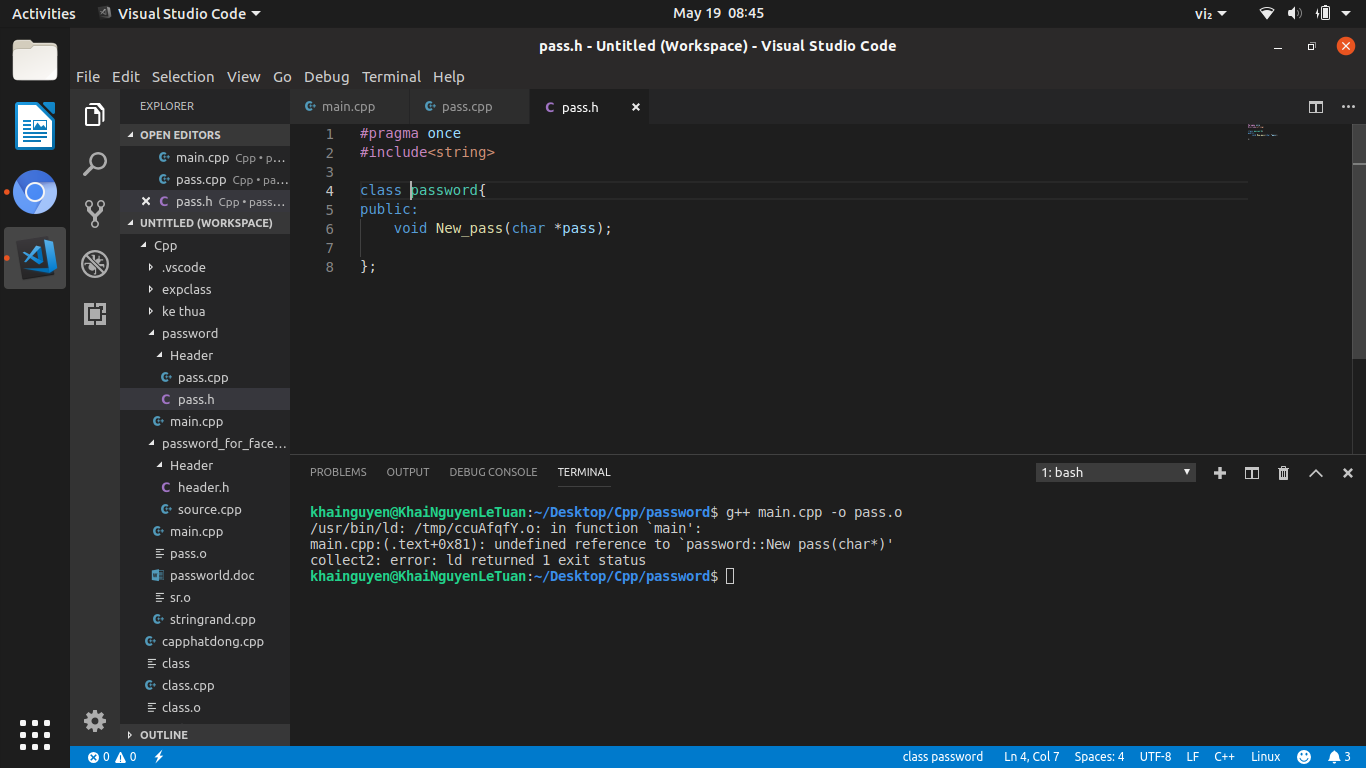
Task: Open the Terminal menu
Action: 391,77
